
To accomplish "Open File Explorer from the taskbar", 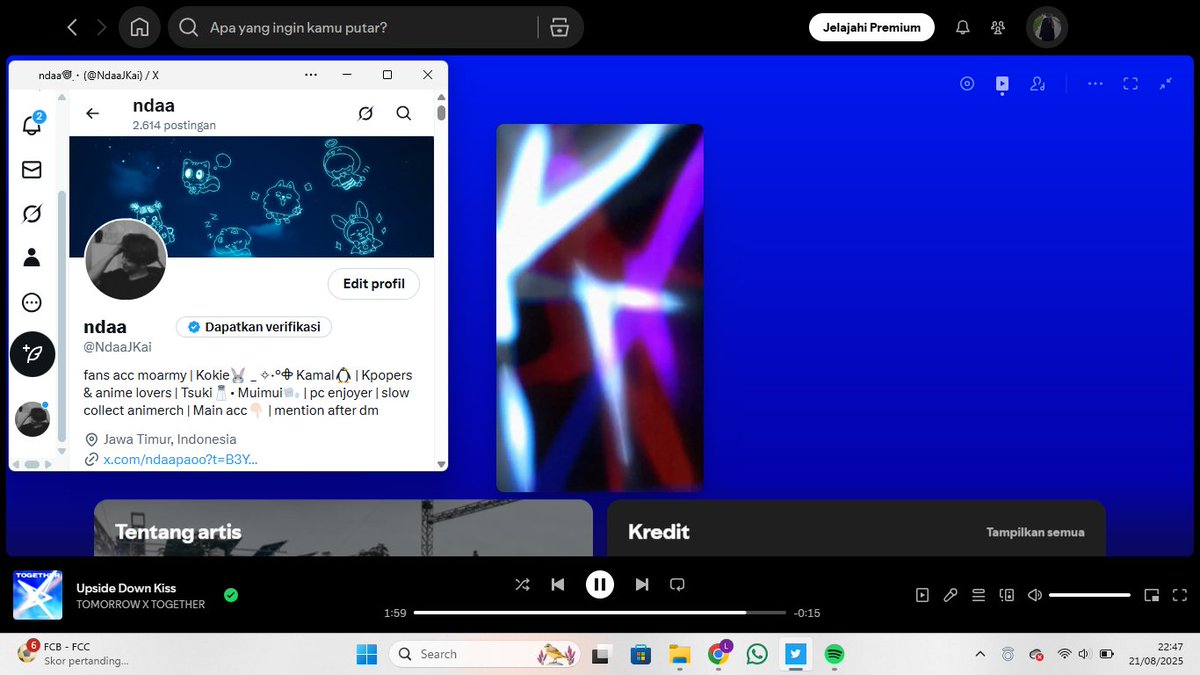I will pyautogui.click(x=679, y=654).
